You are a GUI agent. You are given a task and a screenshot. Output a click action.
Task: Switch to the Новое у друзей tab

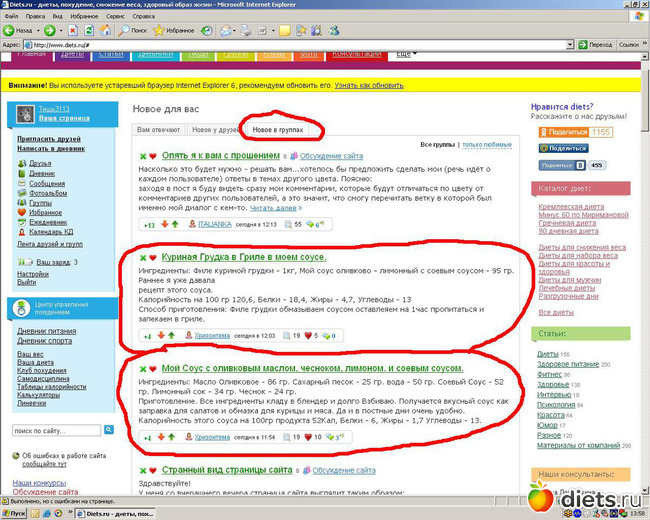[x=215, y=131]
